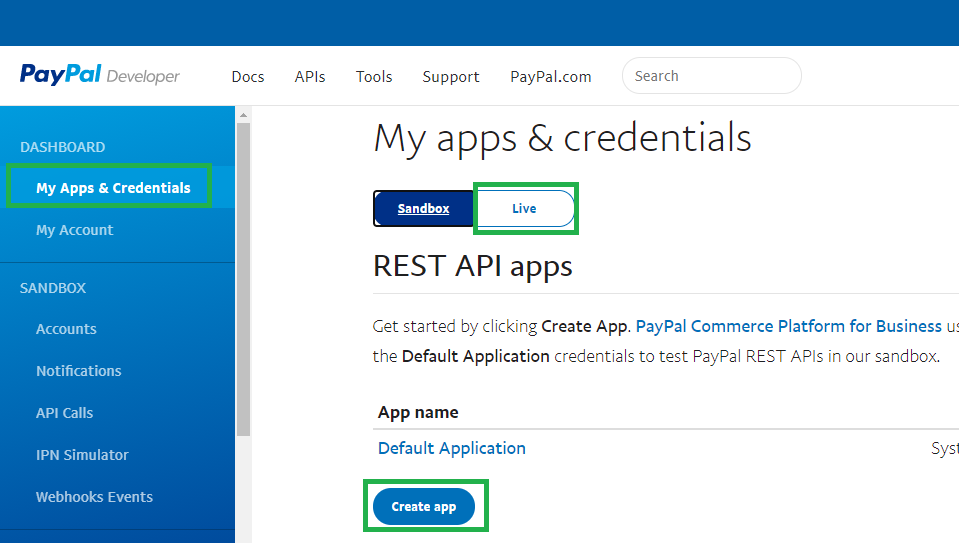Viewport: 959px width, 543px height.
Task: Open Sandbox Accounts in sidebar
Action: (66, 329)
